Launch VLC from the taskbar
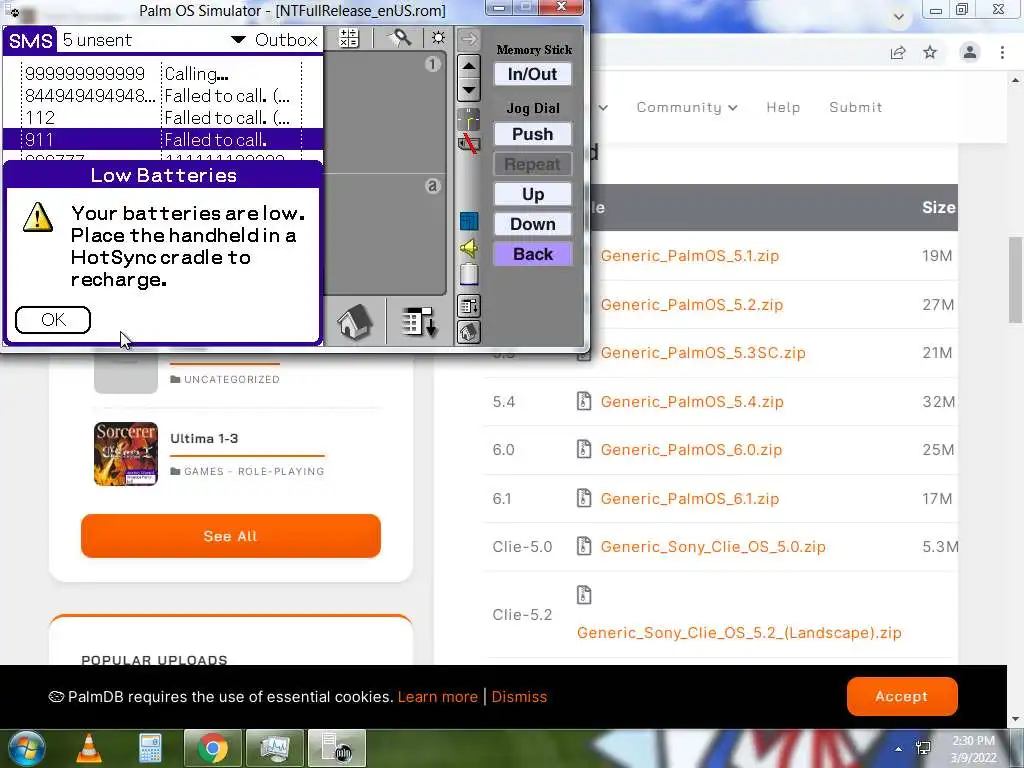 coord(89,748)
